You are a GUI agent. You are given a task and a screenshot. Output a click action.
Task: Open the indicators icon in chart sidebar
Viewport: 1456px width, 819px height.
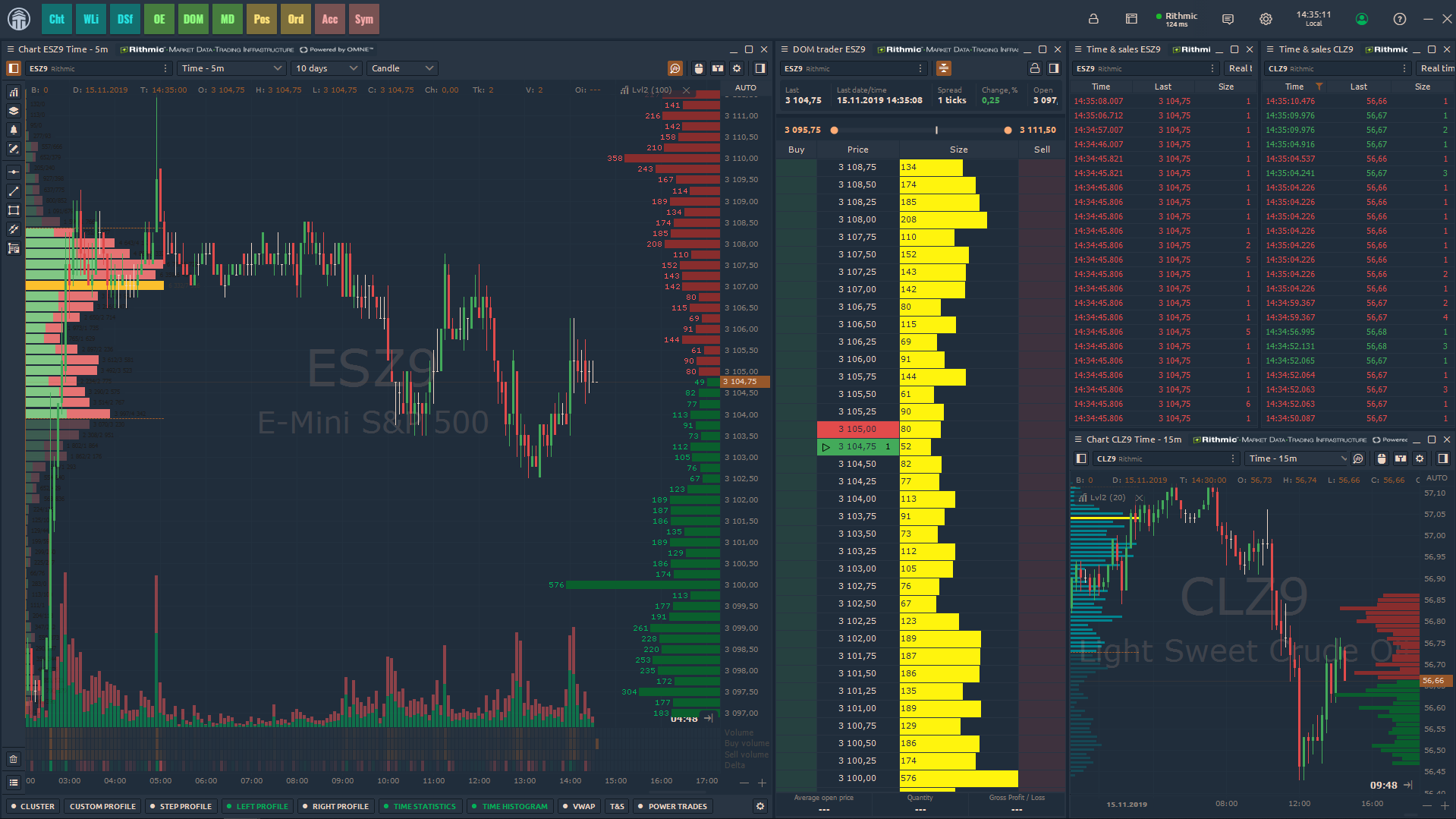14,92
